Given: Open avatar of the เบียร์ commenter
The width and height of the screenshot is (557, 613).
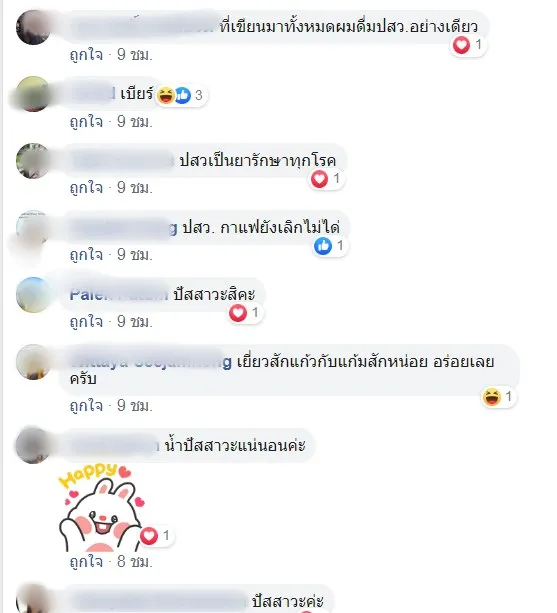Looking at the screenshot, I should [33, 94].
